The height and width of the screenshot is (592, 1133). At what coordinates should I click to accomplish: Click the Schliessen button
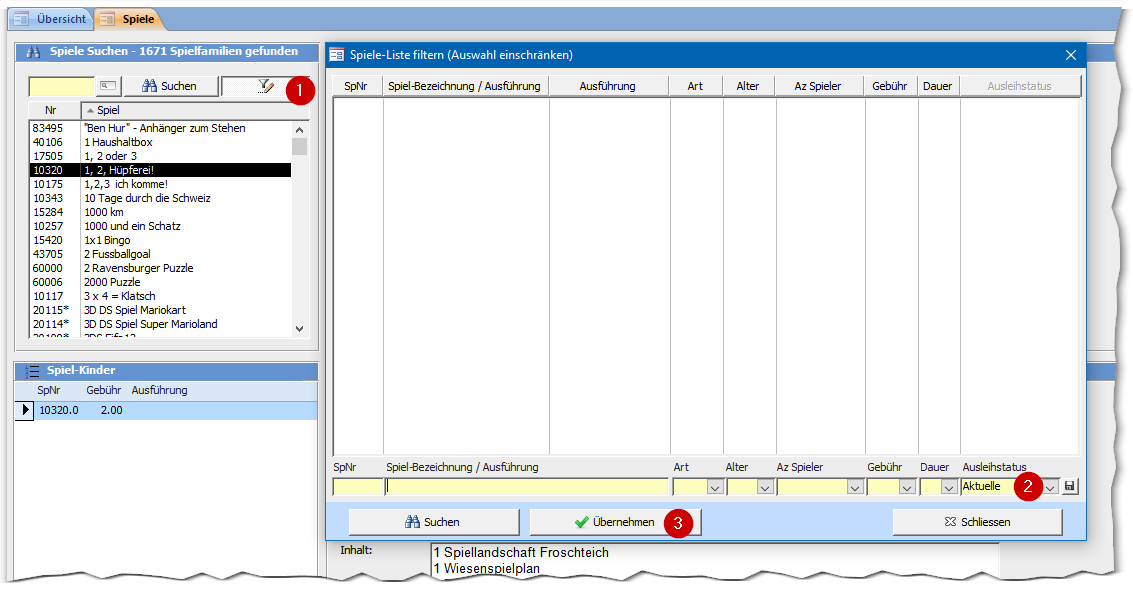978,522
